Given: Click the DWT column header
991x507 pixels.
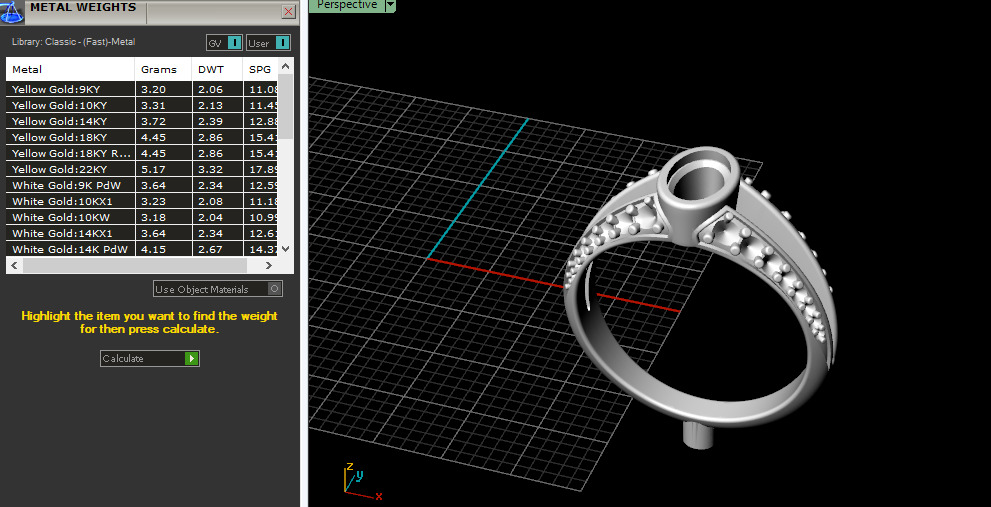Looking at the screenshot, I should [217, 70].
